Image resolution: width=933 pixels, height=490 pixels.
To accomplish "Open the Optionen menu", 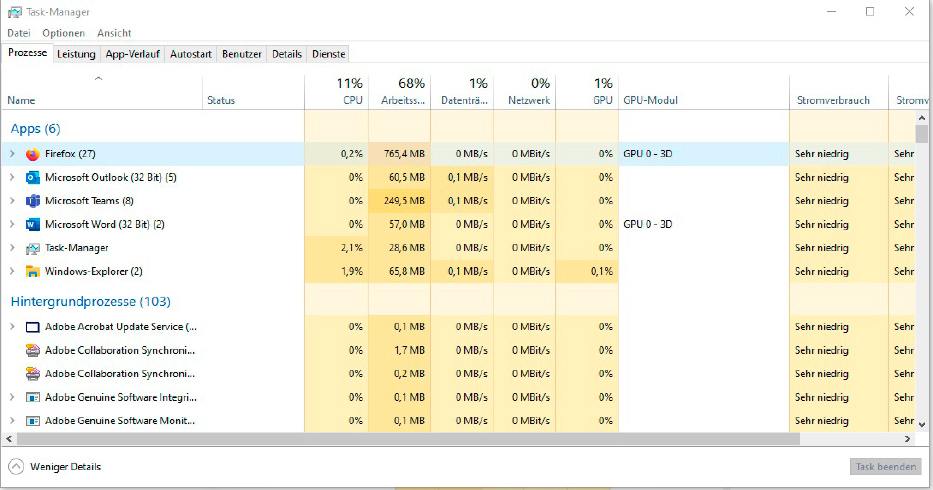I will pyautogui.click(x=63, y=33).
